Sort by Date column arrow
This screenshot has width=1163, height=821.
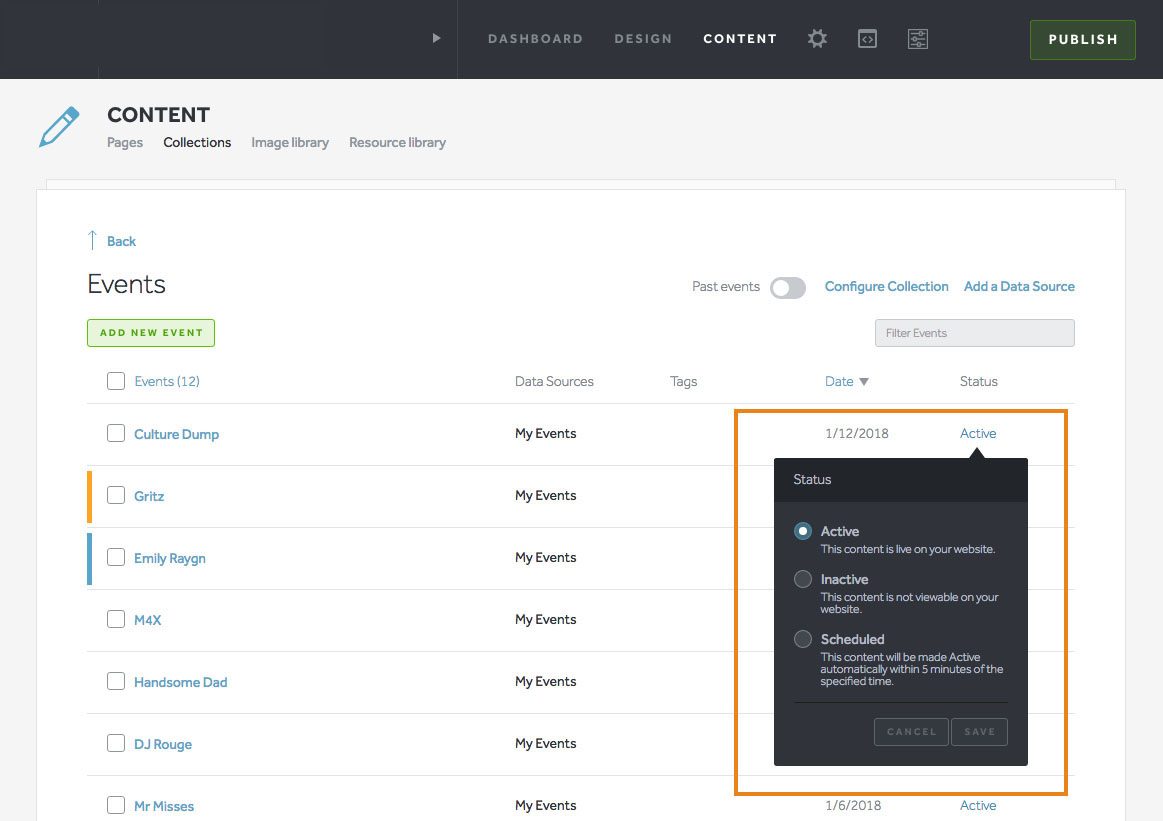(863, 382)
